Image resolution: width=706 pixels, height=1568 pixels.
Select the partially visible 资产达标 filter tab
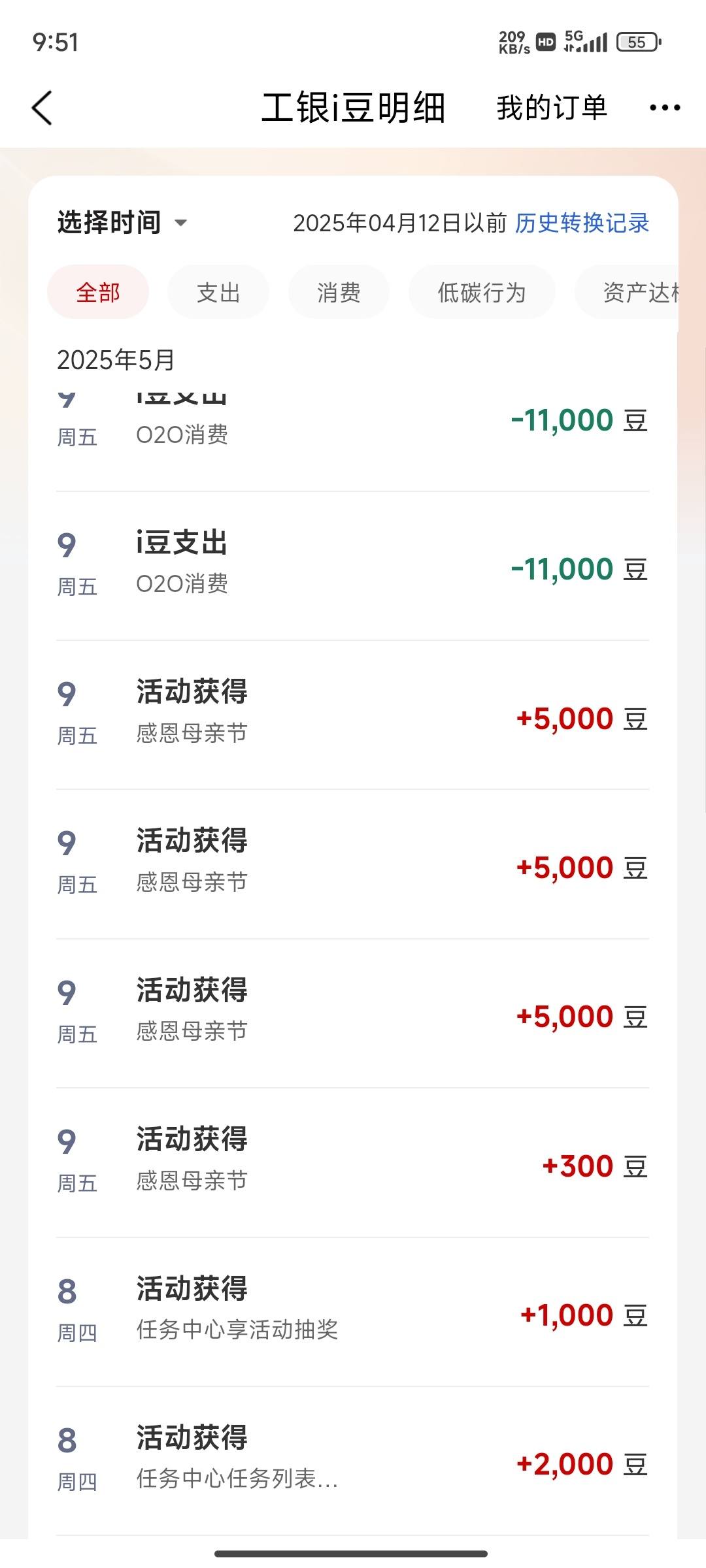(x=628, y=292)
